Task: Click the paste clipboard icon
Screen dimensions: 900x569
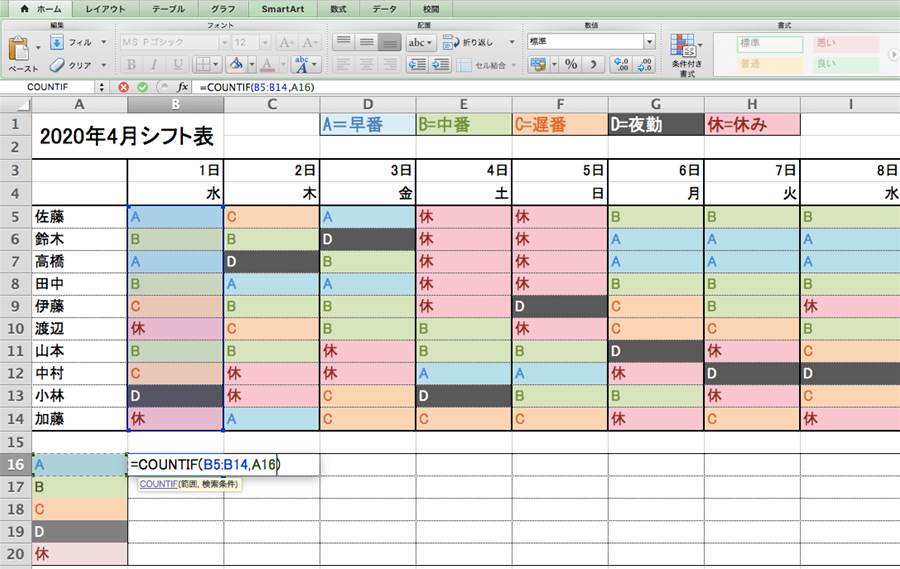Action: [18, 48]
